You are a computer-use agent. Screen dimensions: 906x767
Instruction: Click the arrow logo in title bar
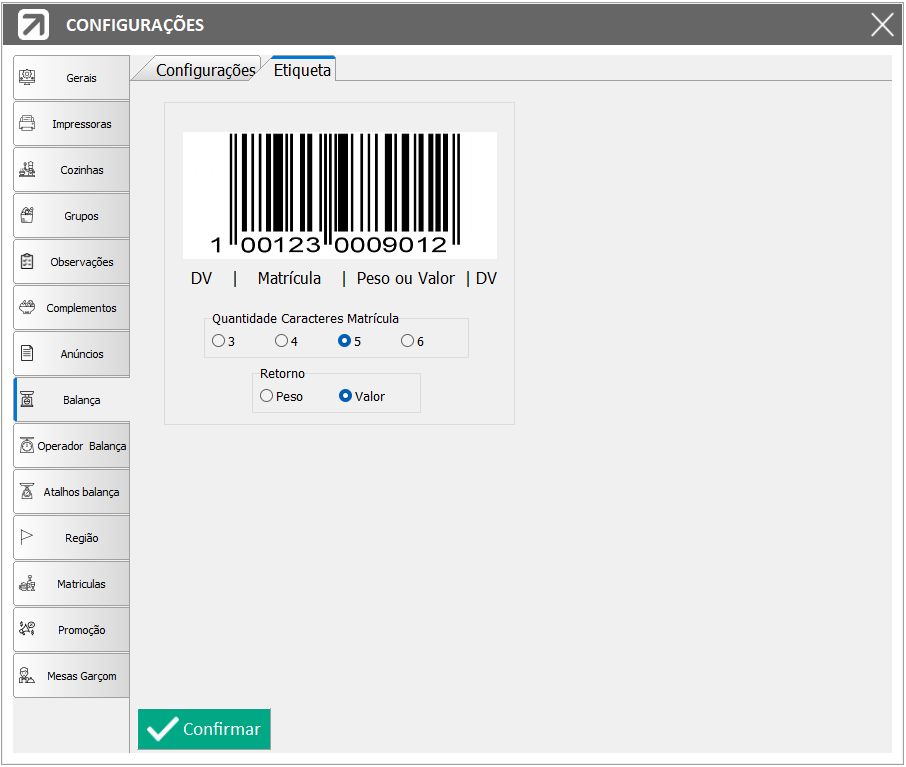(33, 25)
